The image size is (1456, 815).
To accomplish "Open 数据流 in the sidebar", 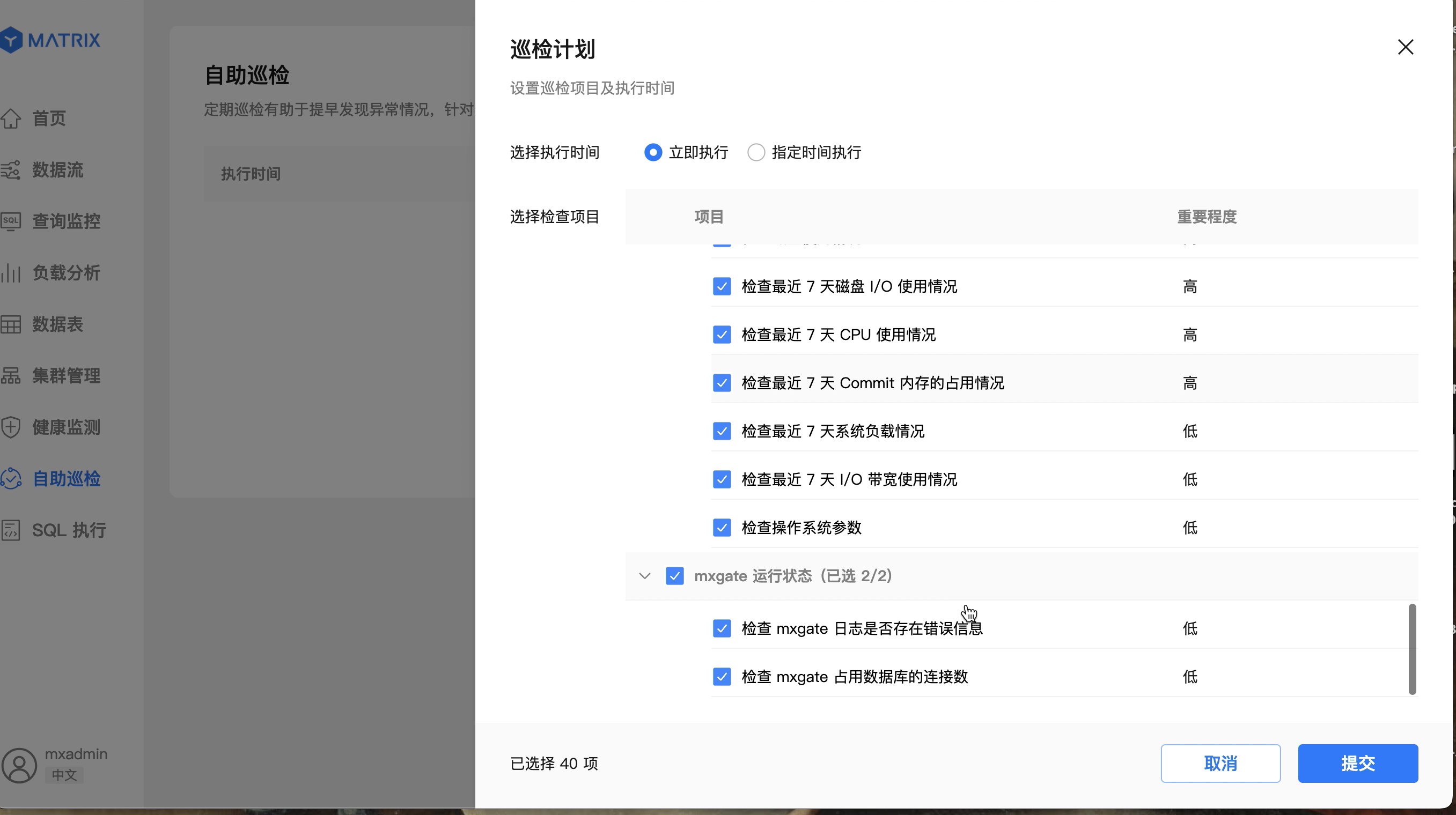I will [x=57, y=170].
